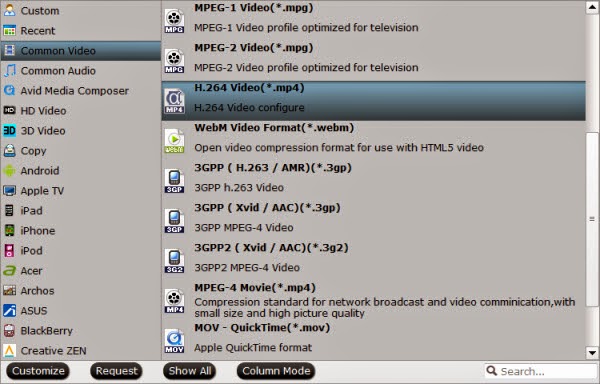Click the Recent category icon
Screen dimensions: 600x384
point(10,30)
